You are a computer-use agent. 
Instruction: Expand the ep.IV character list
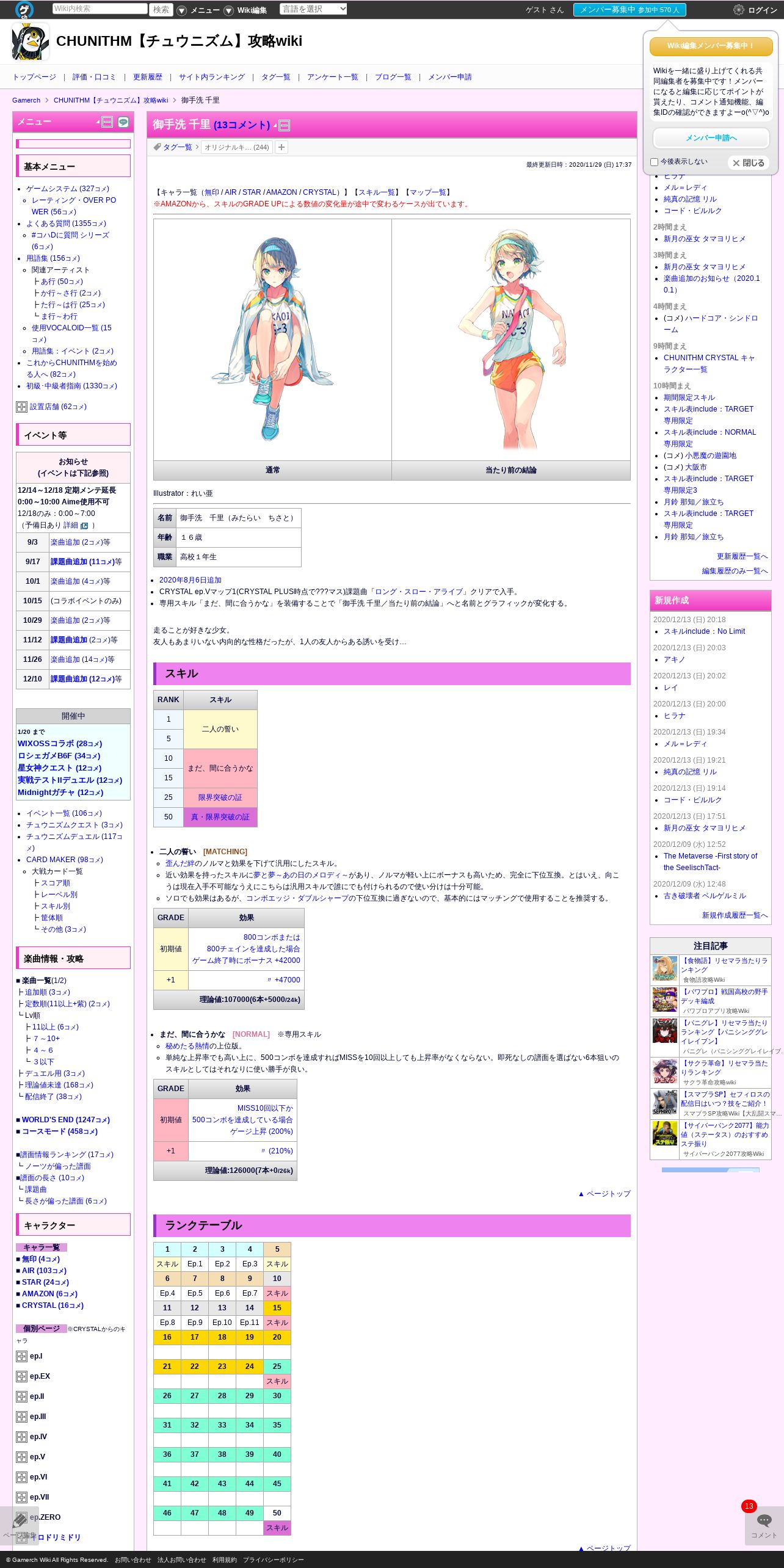tap(21, 1437)
